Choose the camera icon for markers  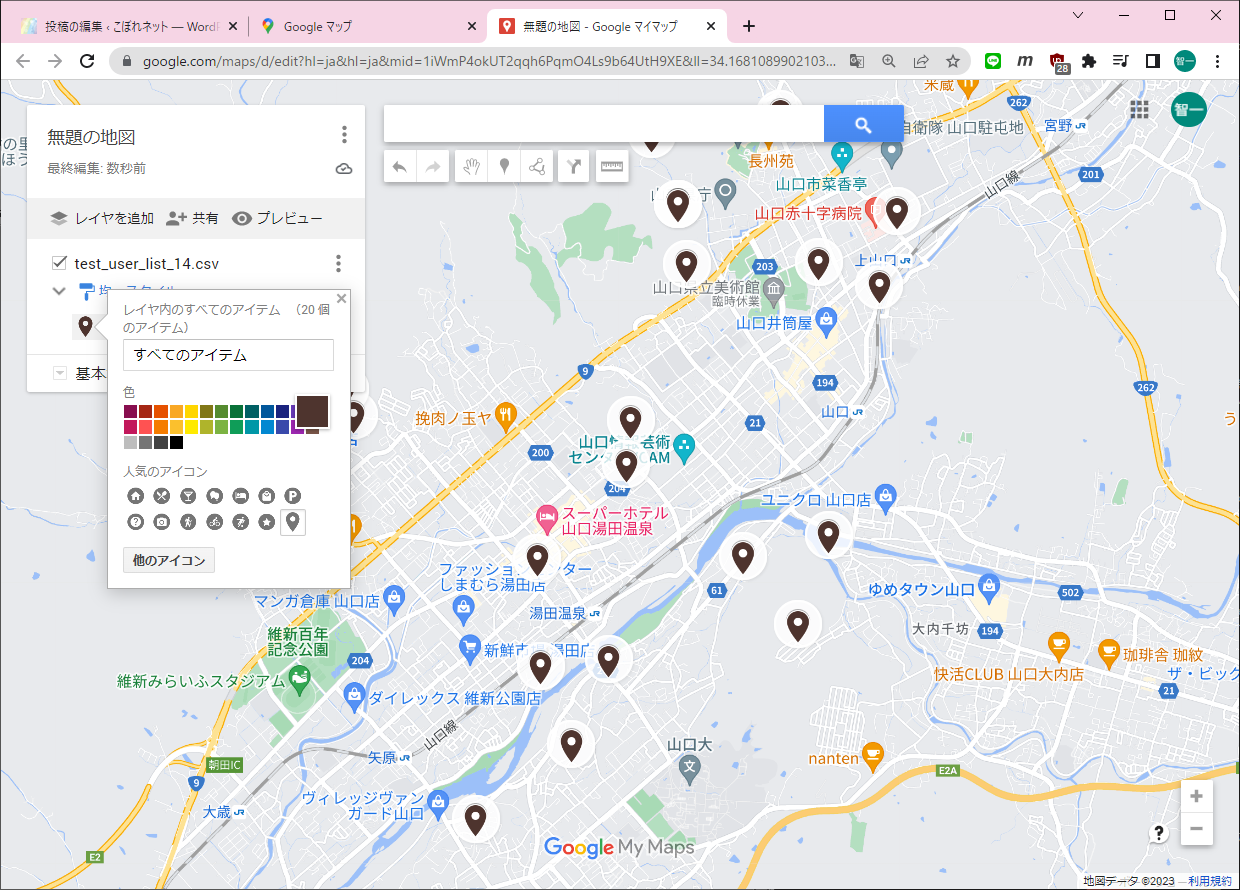[x=162, y=522]
